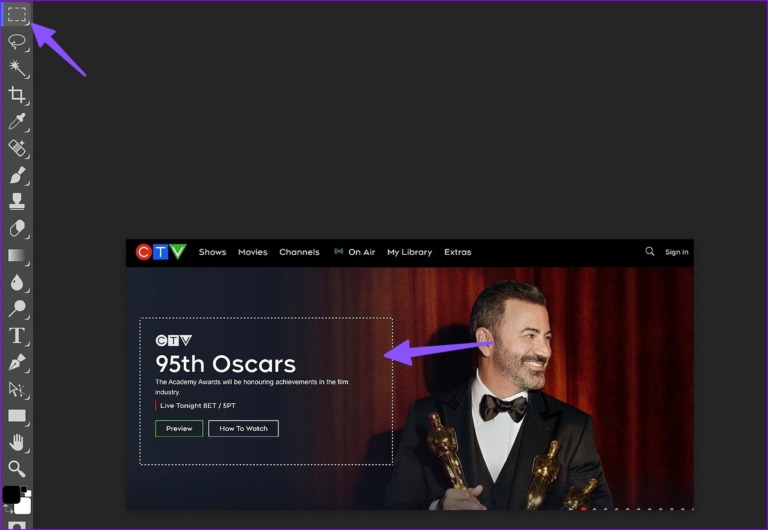
Task: Click the How To Watch button
Action: [x=243, y=428]
